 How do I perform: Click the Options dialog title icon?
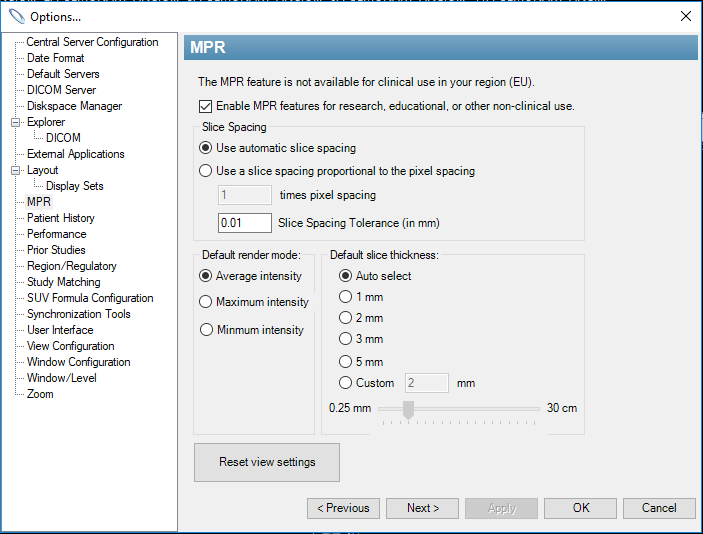(17, 16)
